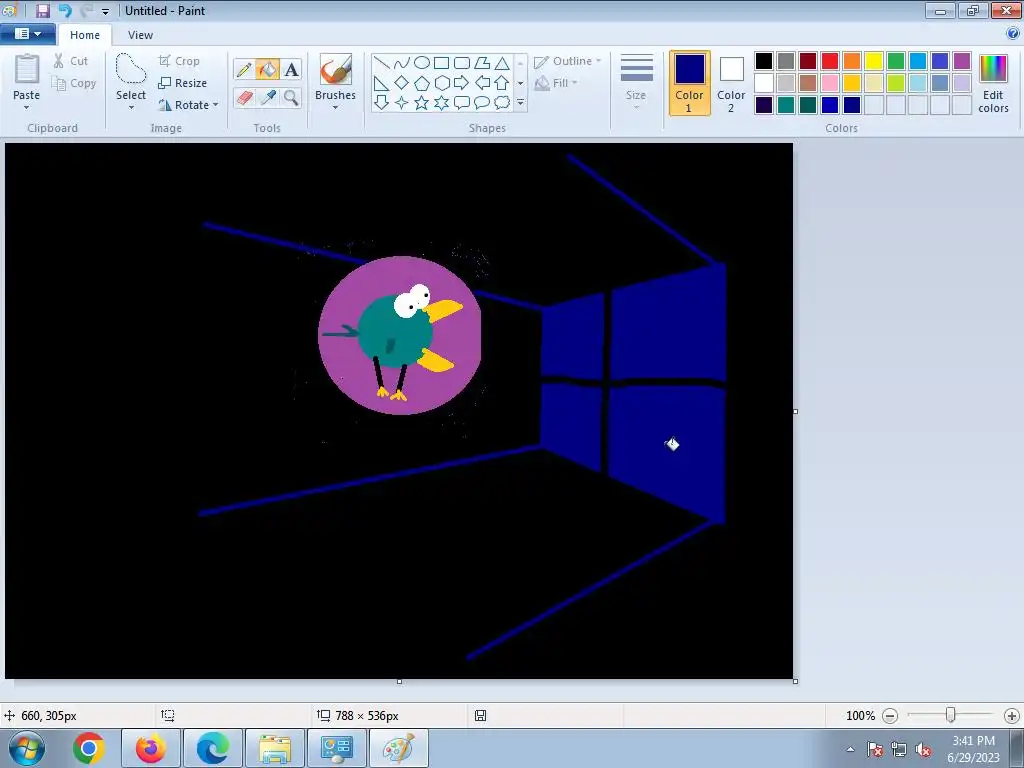The image size is (1024, 768).
Task: Pick the purple color swatch
Action: pos(962,61)
